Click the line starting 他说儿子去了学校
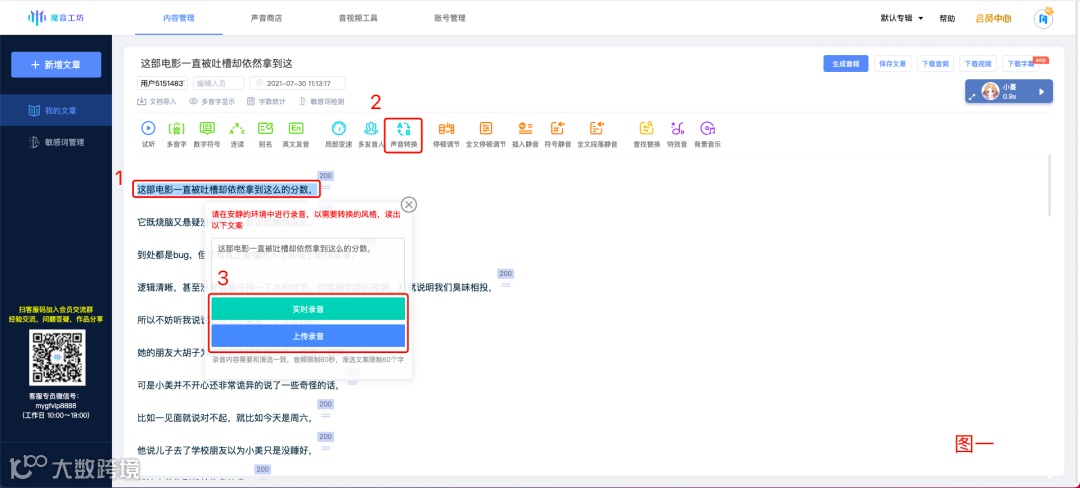1080x488 pixels. click(225, 450)
